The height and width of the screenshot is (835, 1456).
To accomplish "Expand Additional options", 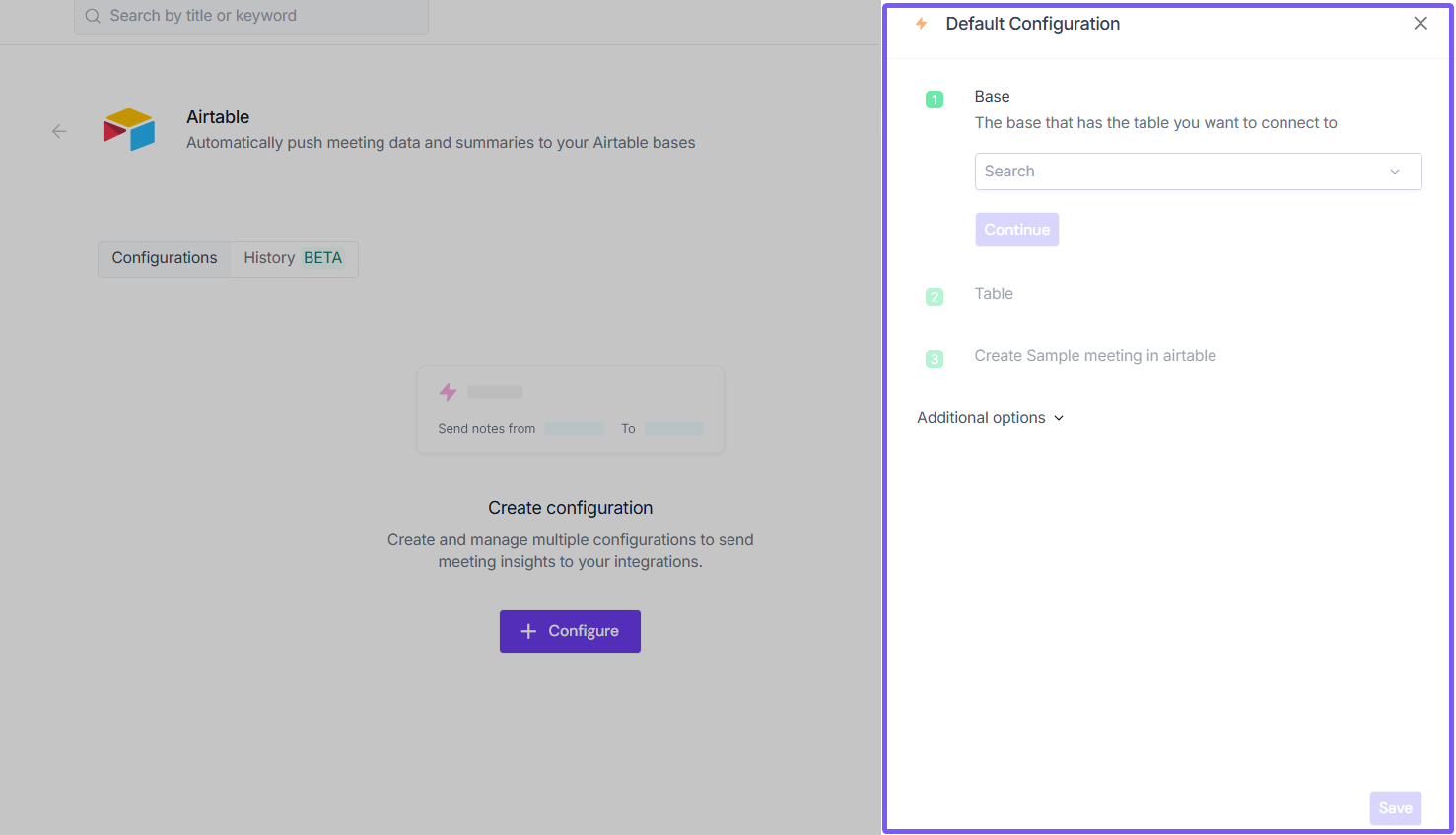I will 990,418.
